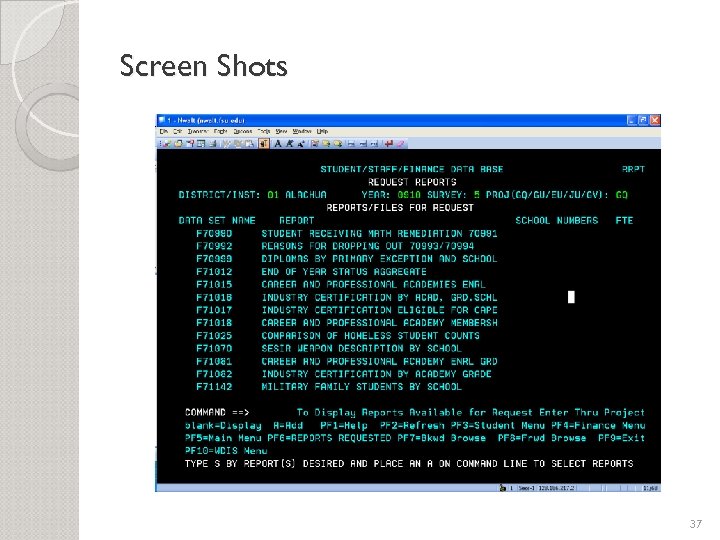Click the PF1=Help hint text

point(344,425)
